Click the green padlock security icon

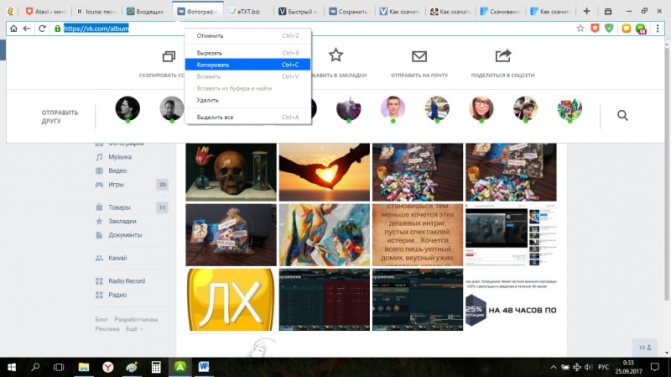57,29
